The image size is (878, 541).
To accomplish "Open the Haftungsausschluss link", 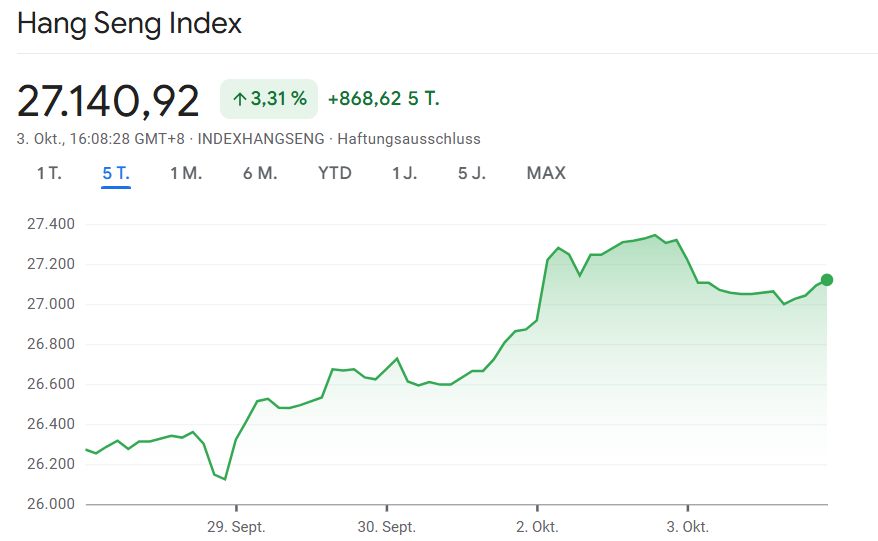I will click(409, 139).
